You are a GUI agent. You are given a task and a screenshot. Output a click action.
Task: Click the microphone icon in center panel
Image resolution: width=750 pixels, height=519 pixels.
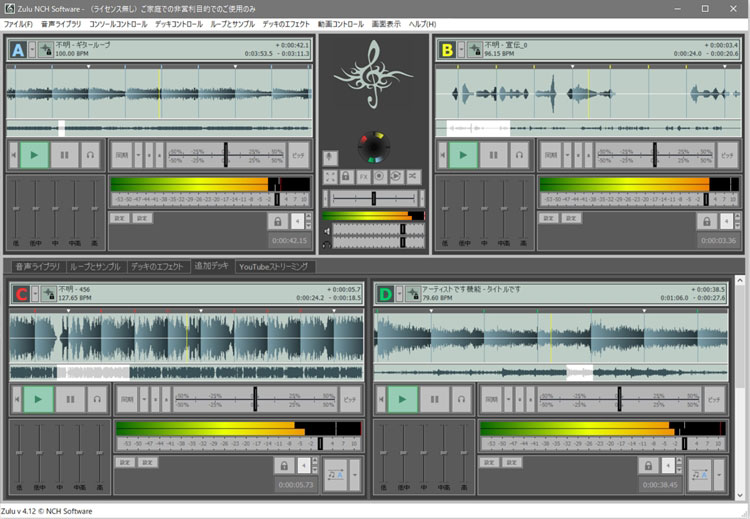pyautogui.click(x=330, y=158)
